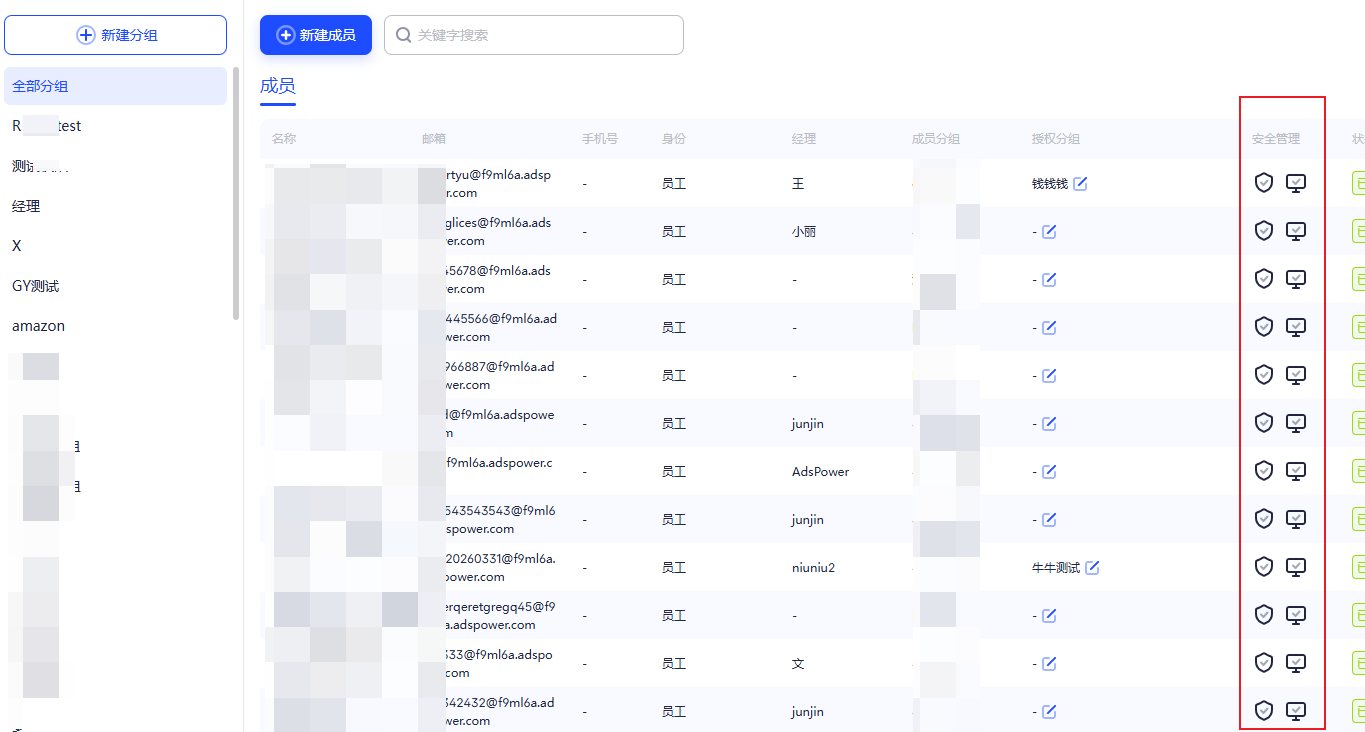1365x732 pixels.
Task: Click the 安全管理 column header
Action: point(1276,139)
